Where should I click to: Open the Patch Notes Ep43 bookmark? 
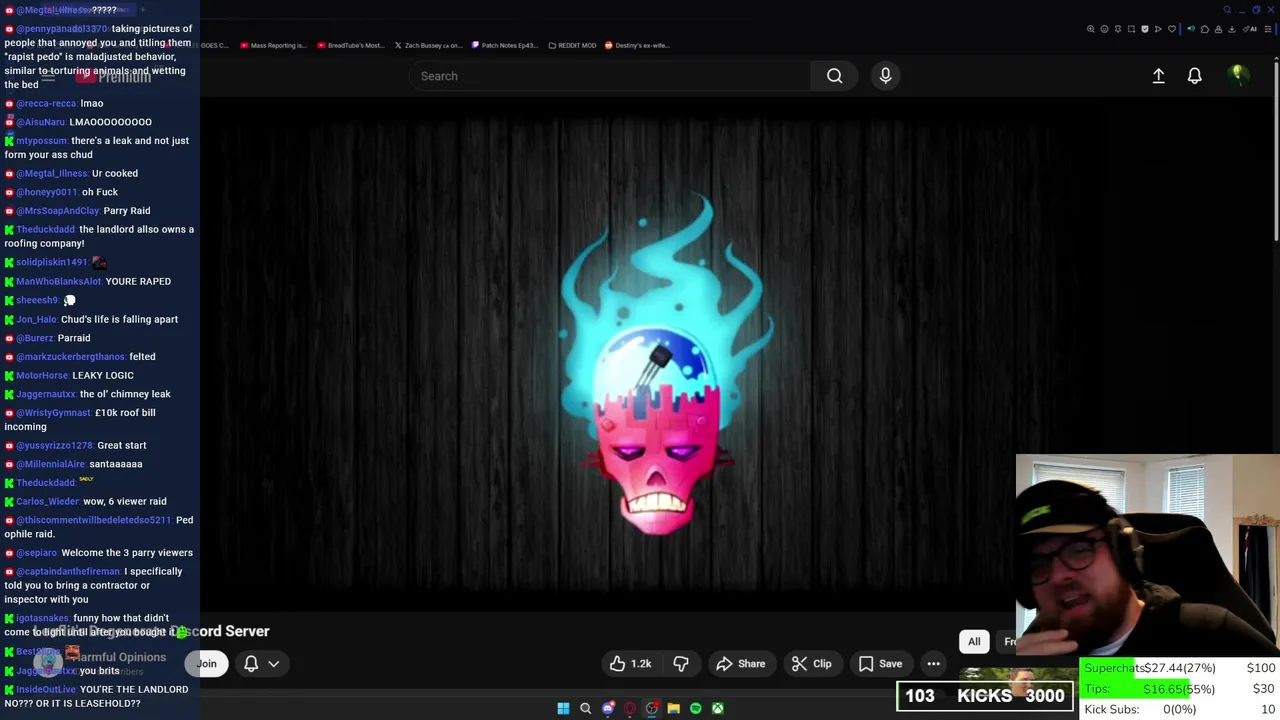506,45
